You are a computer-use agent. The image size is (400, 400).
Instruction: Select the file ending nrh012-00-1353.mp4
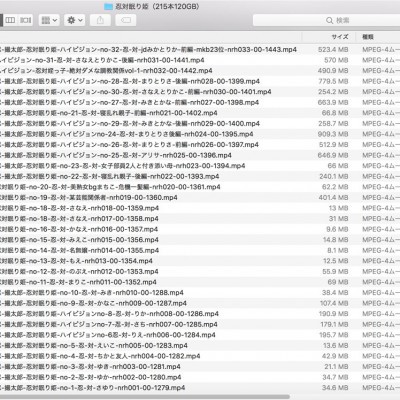[x=200, y=271]
